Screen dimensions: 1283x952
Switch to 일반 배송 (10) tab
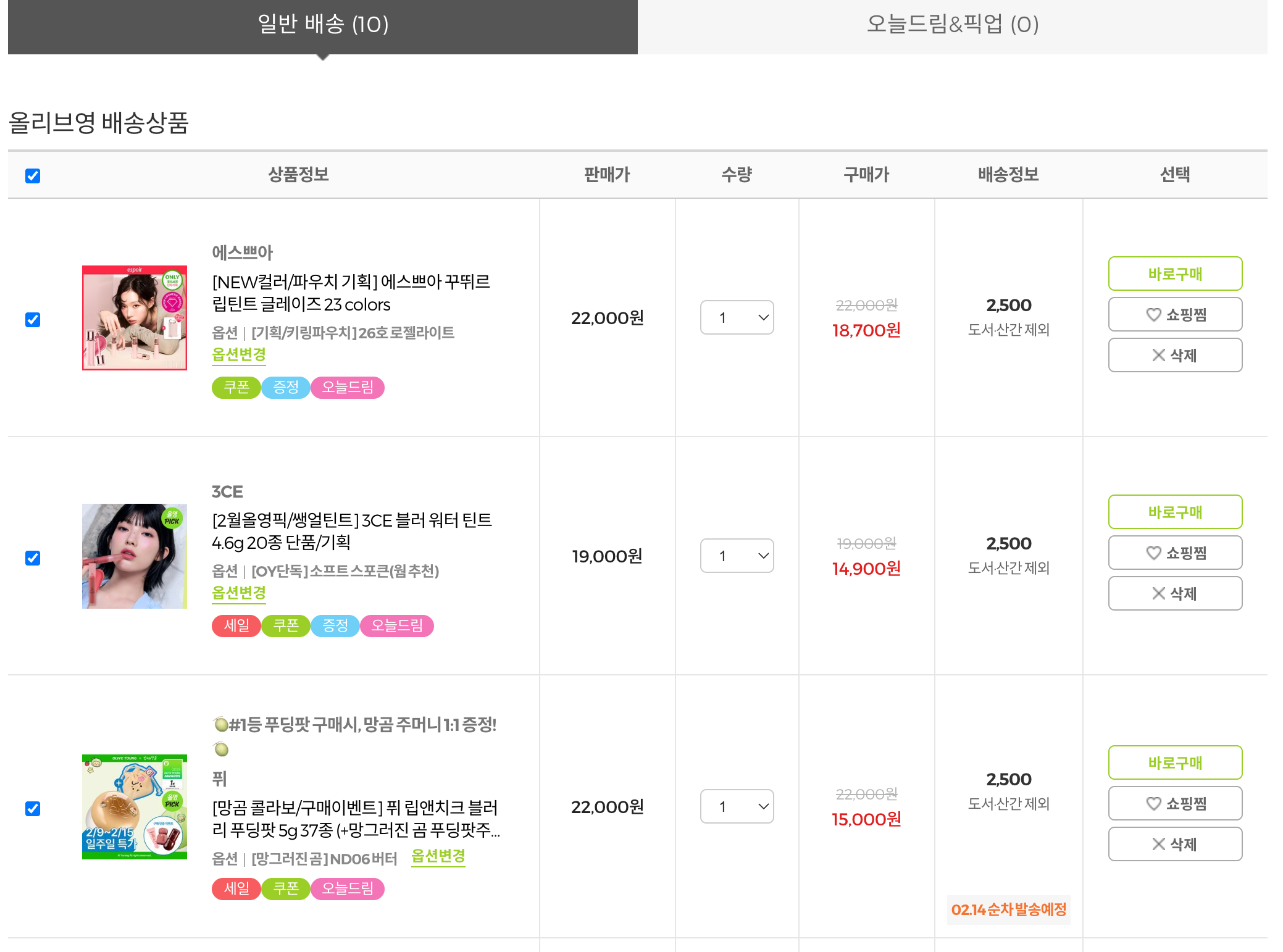[323, 25]
